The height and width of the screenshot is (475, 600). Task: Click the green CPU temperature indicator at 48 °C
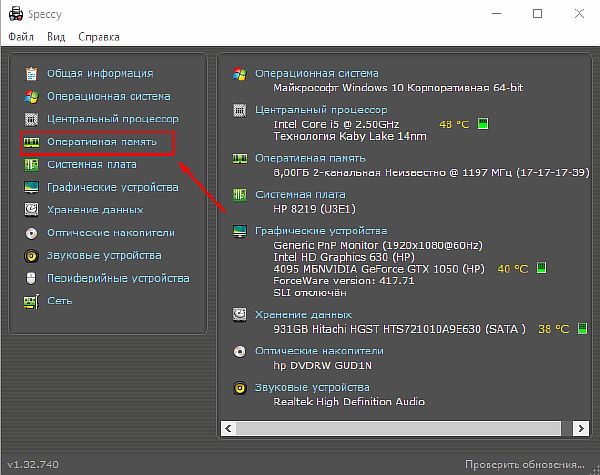pyautogui.click(x=483, y=124)
